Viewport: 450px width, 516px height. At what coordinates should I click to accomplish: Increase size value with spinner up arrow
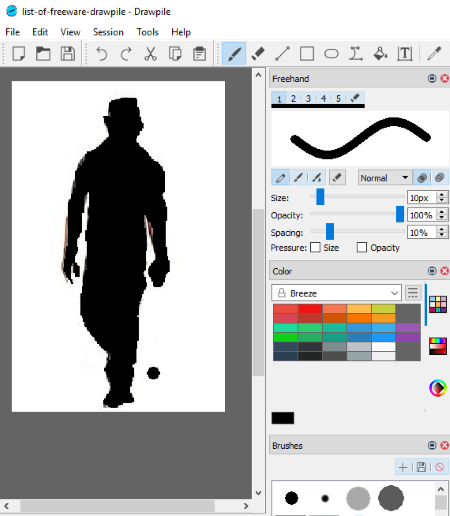coord(442,195)
